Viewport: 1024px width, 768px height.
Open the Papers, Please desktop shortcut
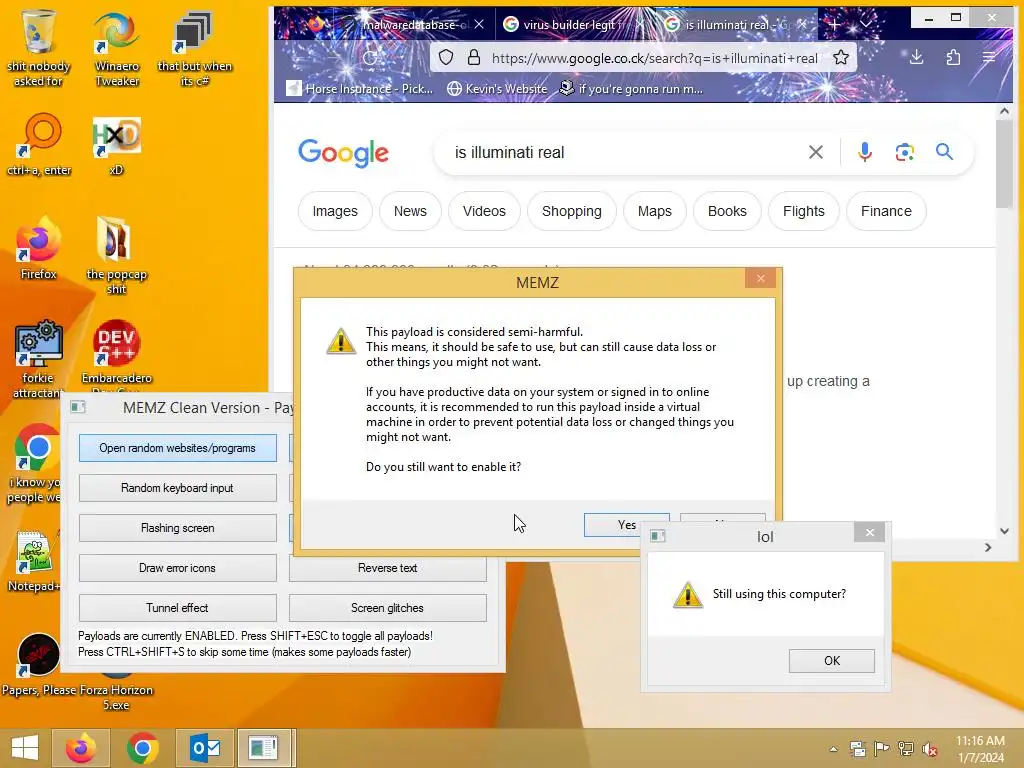(38, 664)
